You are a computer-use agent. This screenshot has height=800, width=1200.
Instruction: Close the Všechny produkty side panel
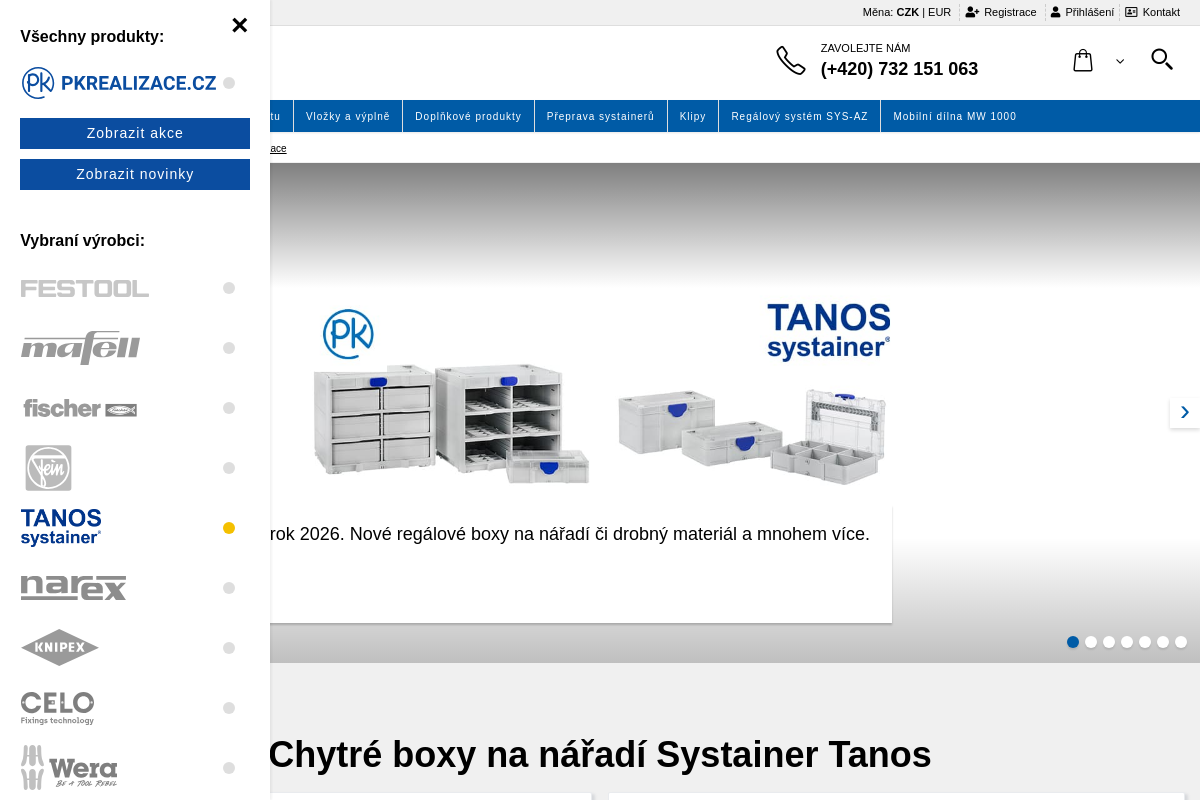click(239, 25)
